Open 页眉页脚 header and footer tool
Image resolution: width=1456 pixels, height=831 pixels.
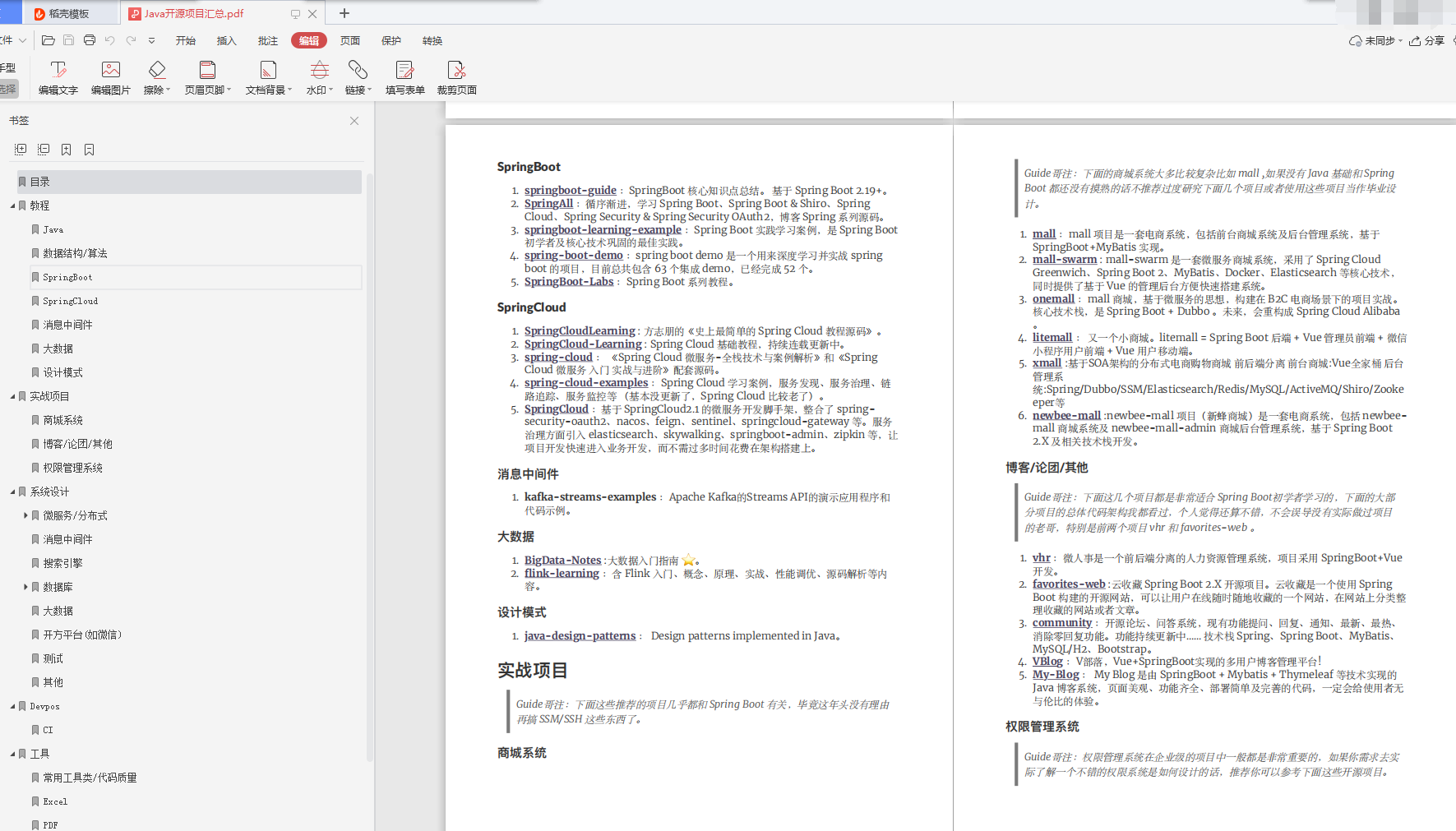pos(208,78)
